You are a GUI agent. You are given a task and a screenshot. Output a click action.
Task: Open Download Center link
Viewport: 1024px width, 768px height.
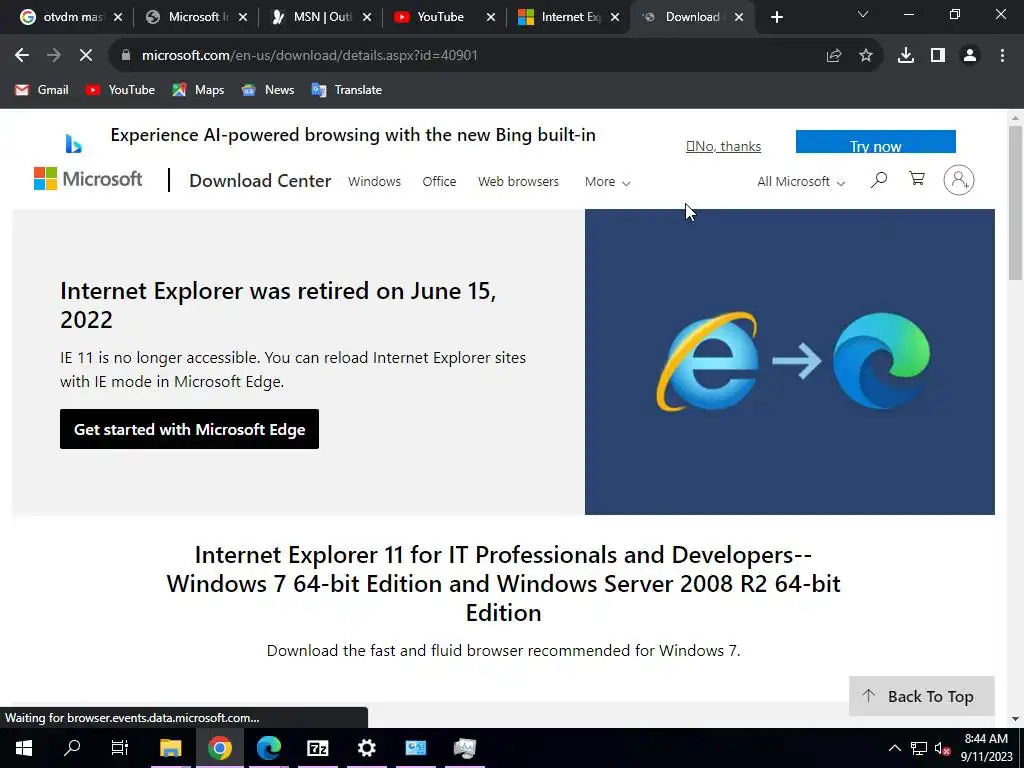(260, 181)
